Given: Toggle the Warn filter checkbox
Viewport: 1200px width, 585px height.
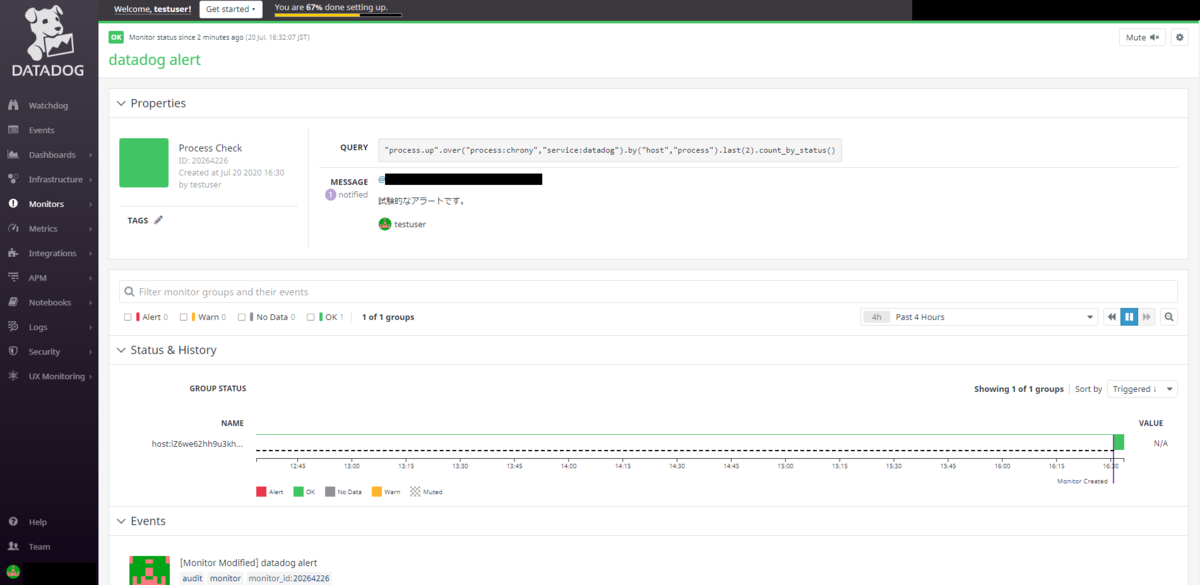Looking at the screenshot, I should pos(184,317).
